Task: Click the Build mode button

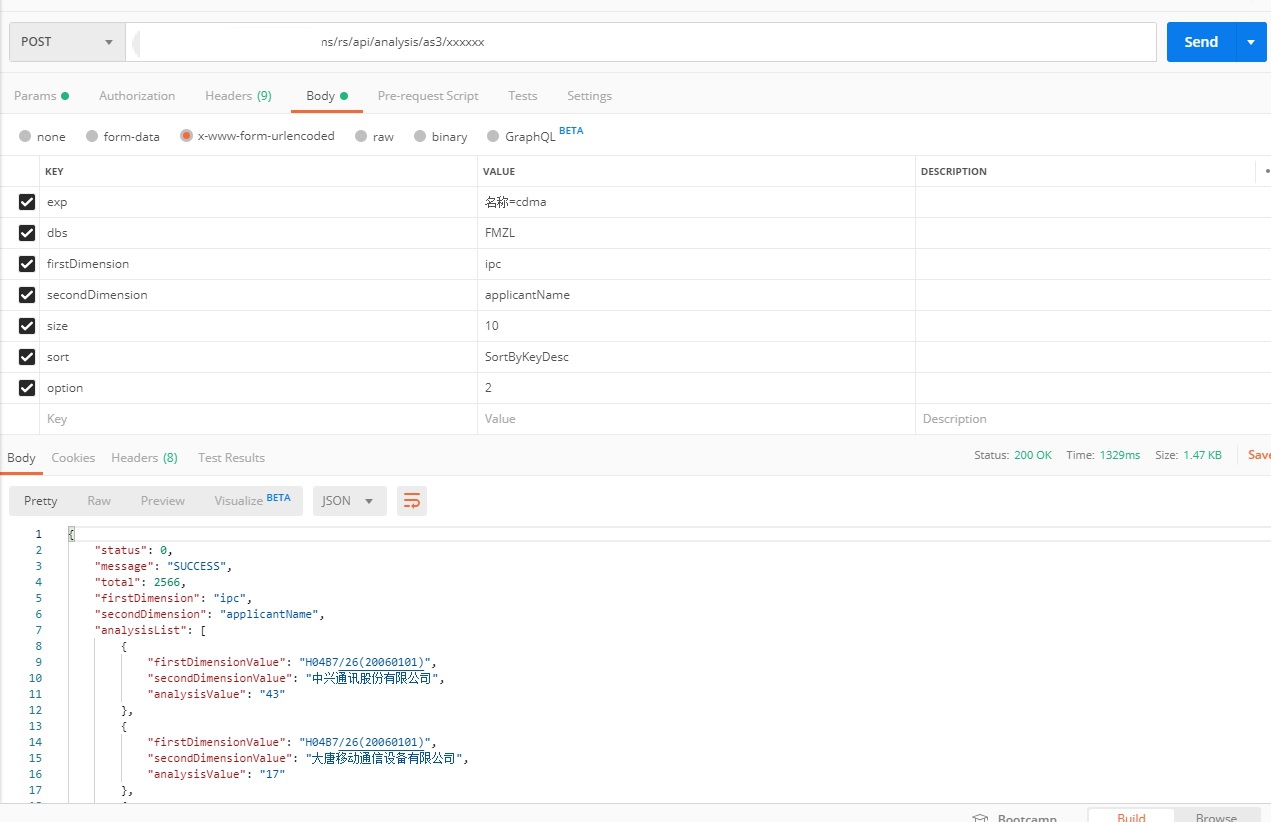Action: pyautogui.click(x=1131, y=816)
